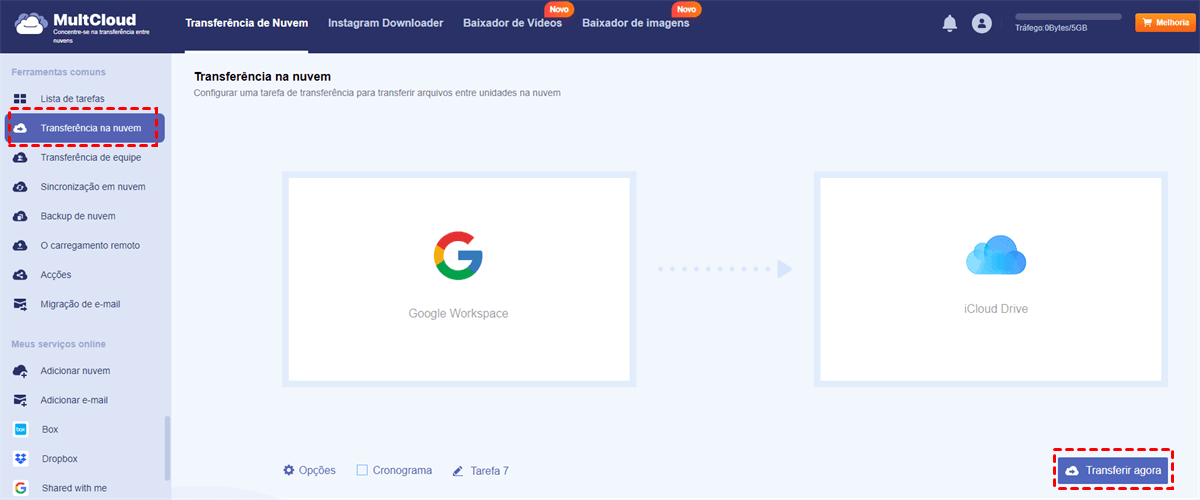Enable the Cronograma checkbox
Image resolution: width=1200 pixels, height=500 pixels.
tap(362, 470)
